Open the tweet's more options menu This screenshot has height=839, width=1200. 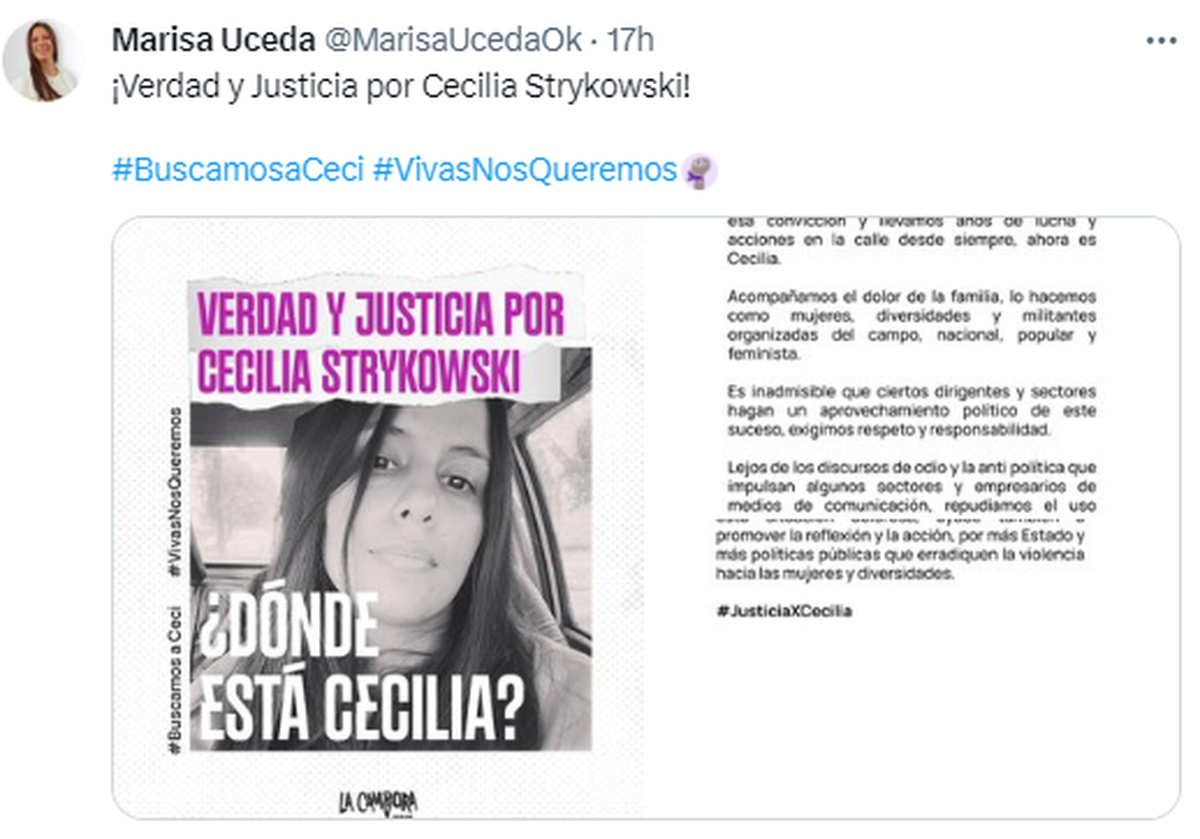[1161, 41]
